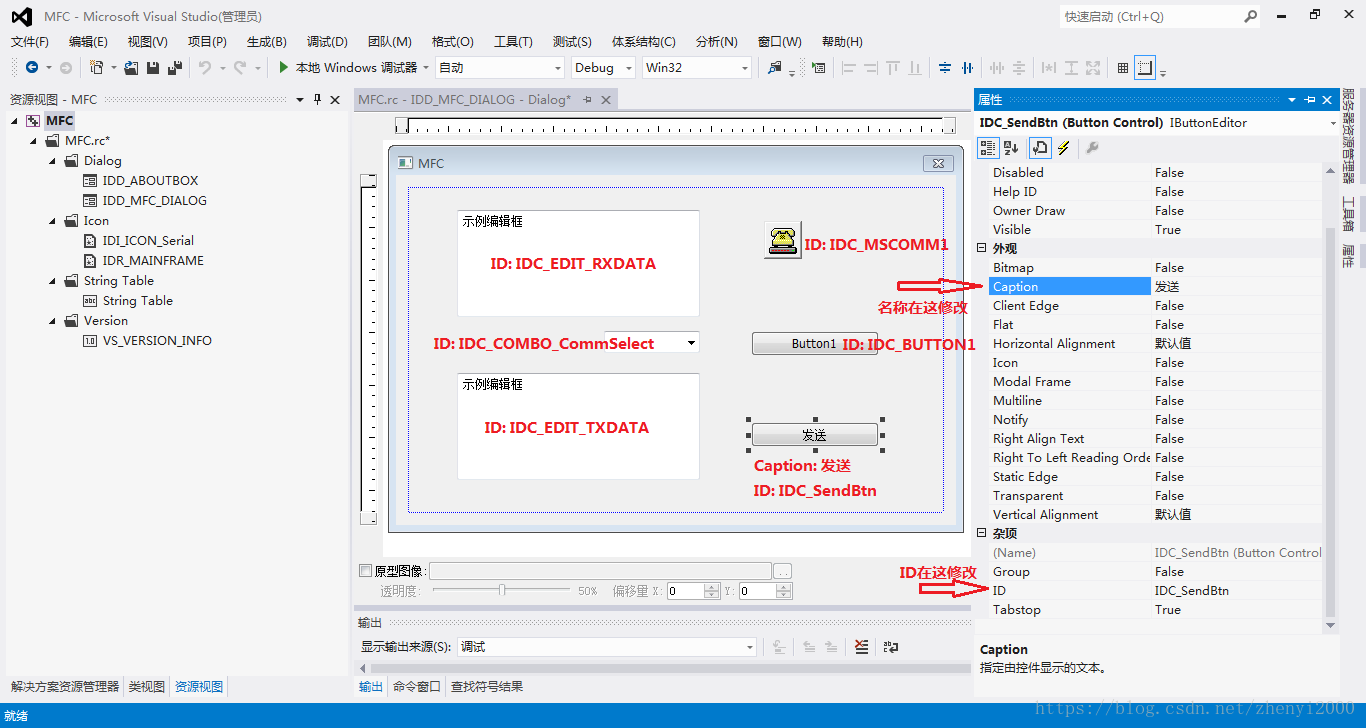Open the solution configuration Debug dropdown
The height and width of the screenshot is (728, 1366).
(629, 67)
